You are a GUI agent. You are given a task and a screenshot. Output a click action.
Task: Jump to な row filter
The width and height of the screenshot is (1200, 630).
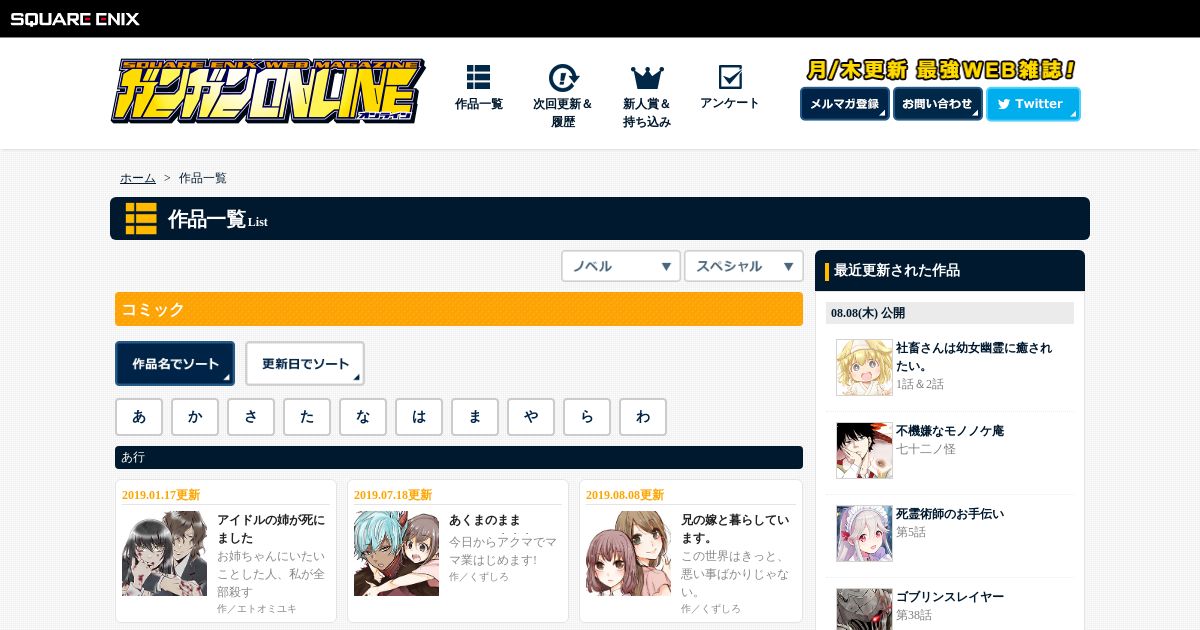point(363,417)
